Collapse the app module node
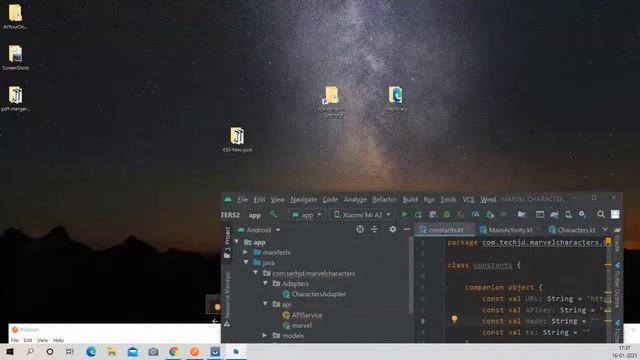This screenshot has height=360, width=640. coord(237,242)
